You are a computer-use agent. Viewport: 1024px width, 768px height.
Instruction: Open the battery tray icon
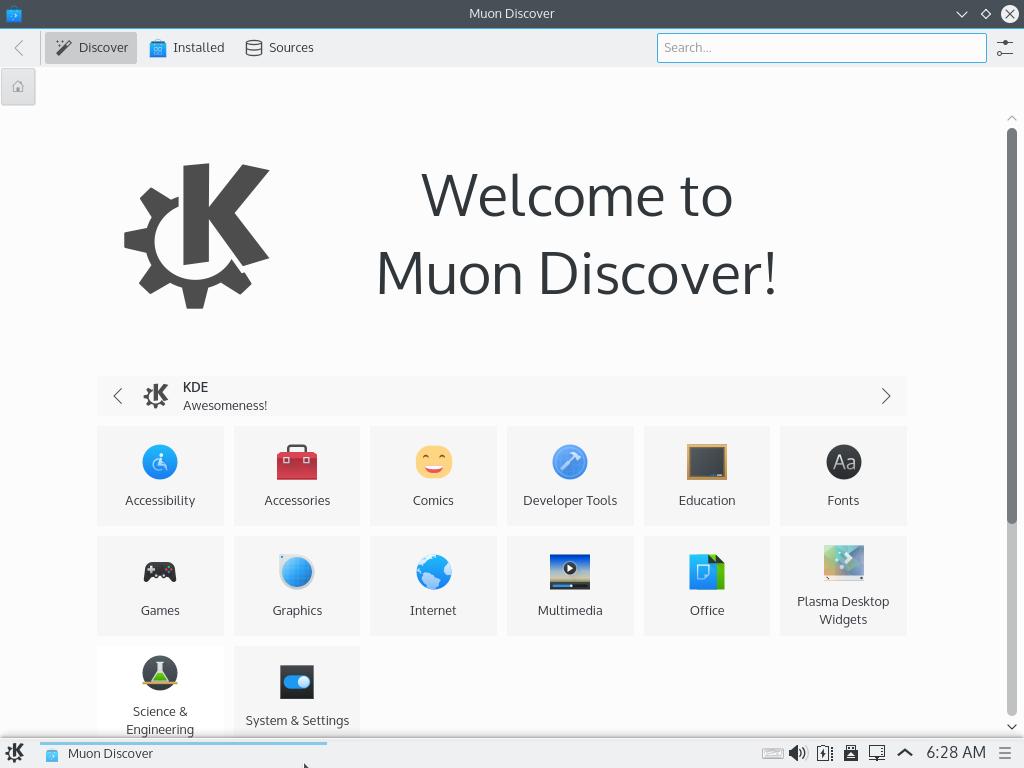(x=825, y=753)
